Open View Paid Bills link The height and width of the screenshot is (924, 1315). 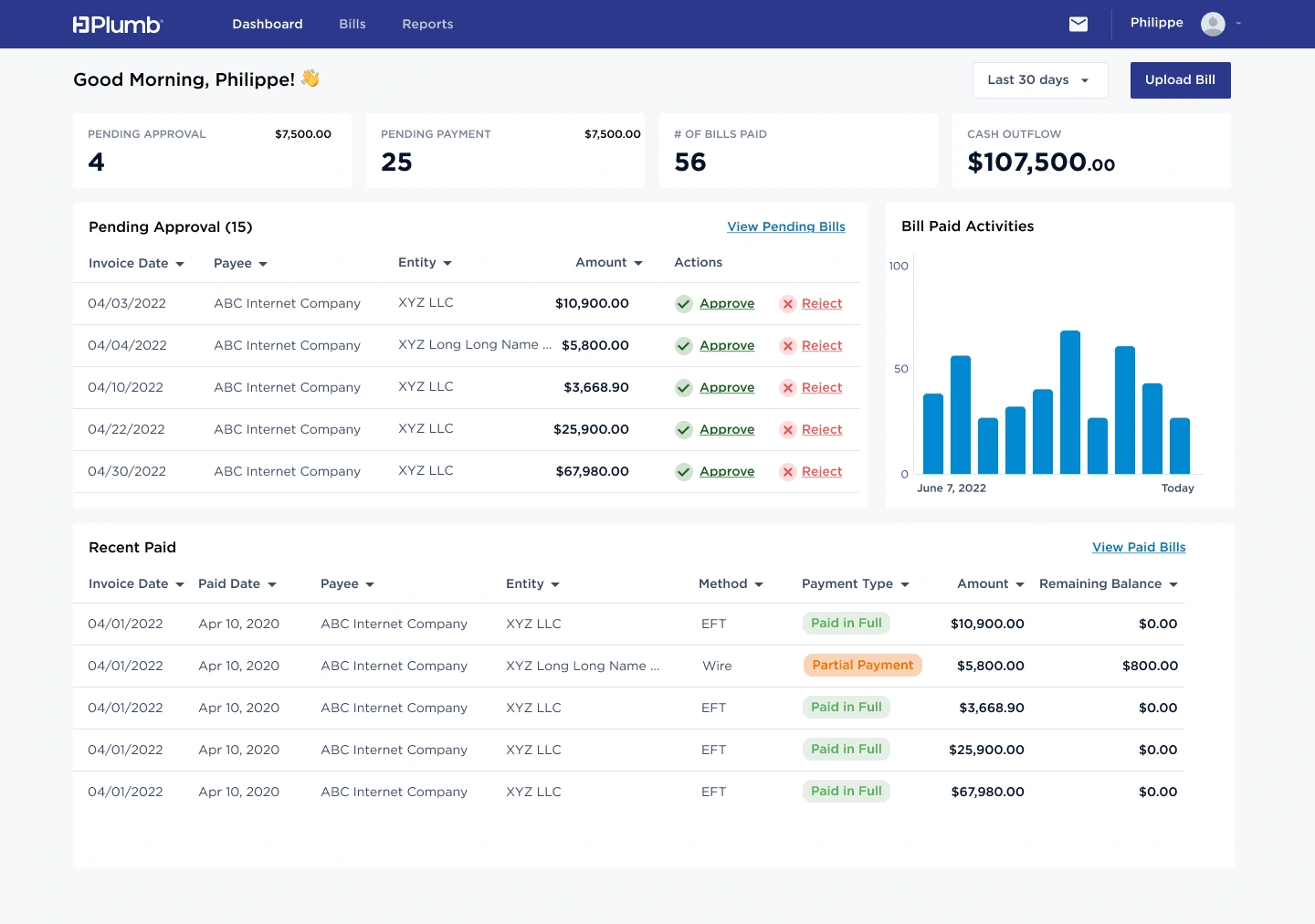[x=1139, y=547]
